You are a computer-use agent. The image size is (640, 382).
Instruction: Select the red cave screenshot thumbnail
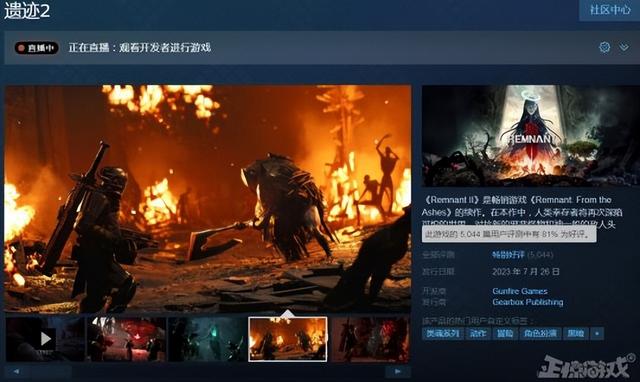(x=127, y=339)
